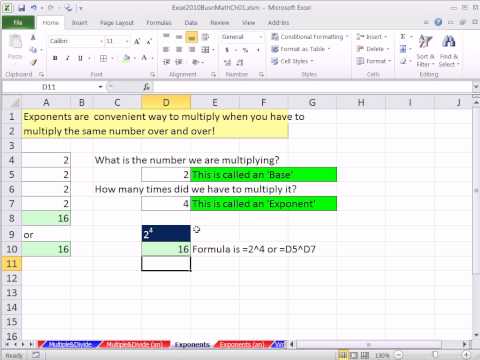The height and width of the screenshot is (360, 480).
Task: Click the Help question mark icon
Action: click(438, 22)
